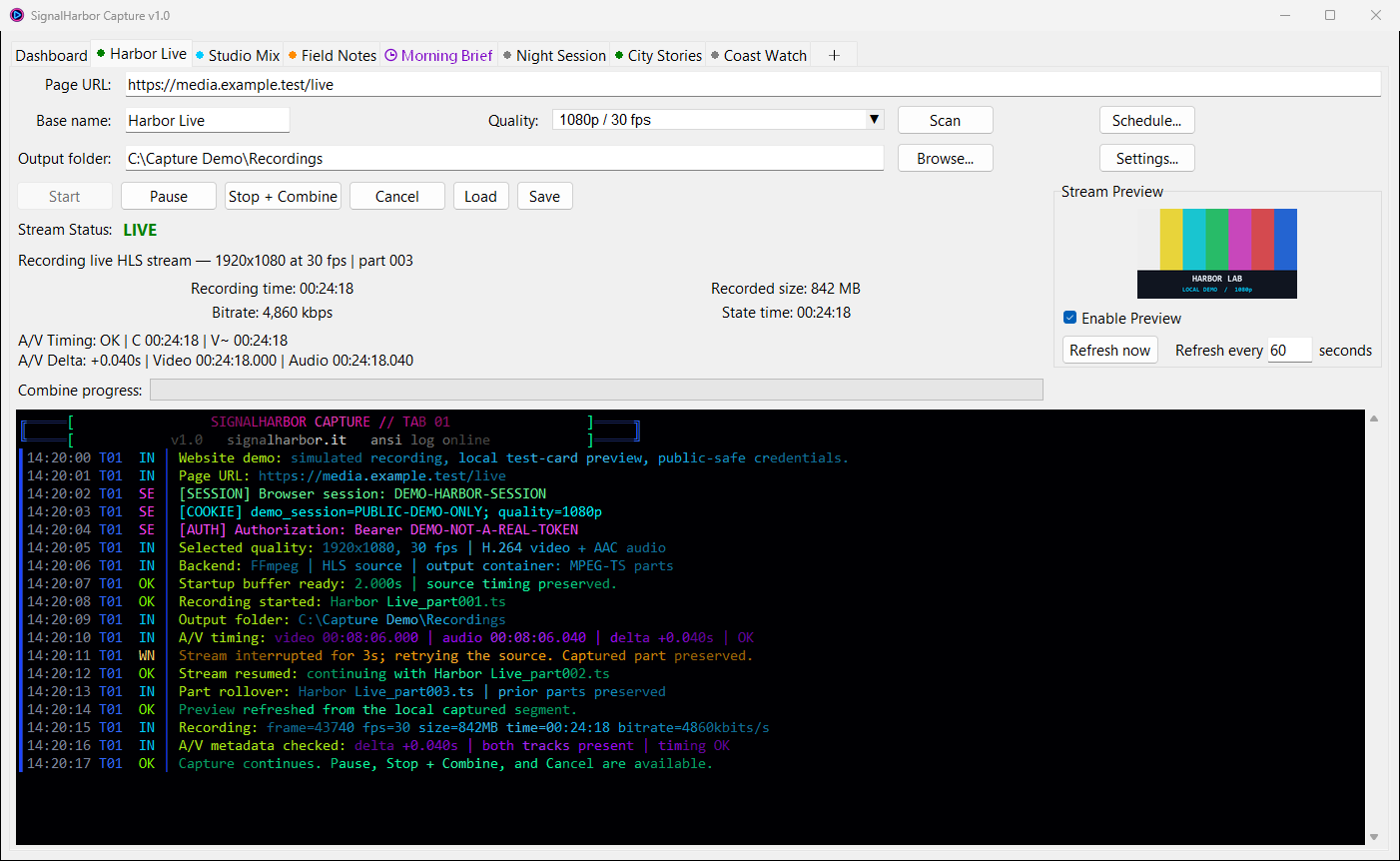
Task: Click the Base name field
Action: (x=208, y=120)
